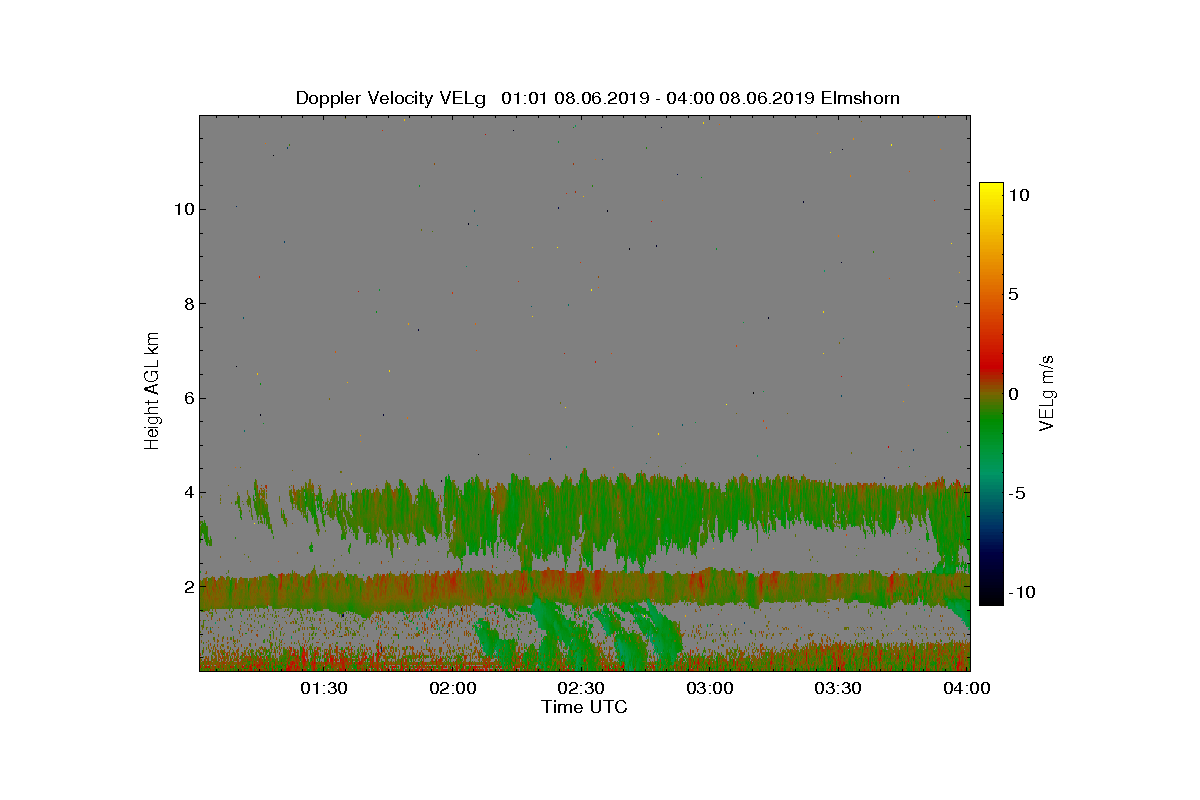Image resolution: width=1200 pixels, height=800 pixels.
Task: Click the time tick label '02:30'
Action: coord(581,688)
